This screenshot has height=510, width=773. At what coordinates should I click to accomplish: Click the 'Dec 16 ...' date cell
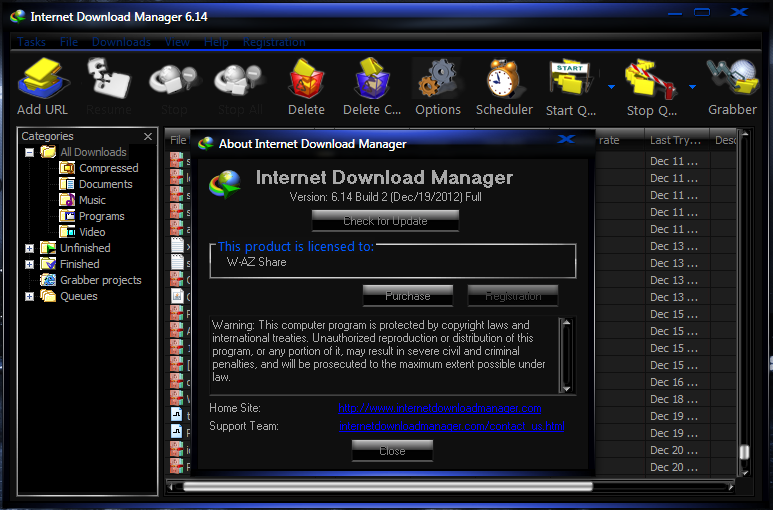[673, 382]
